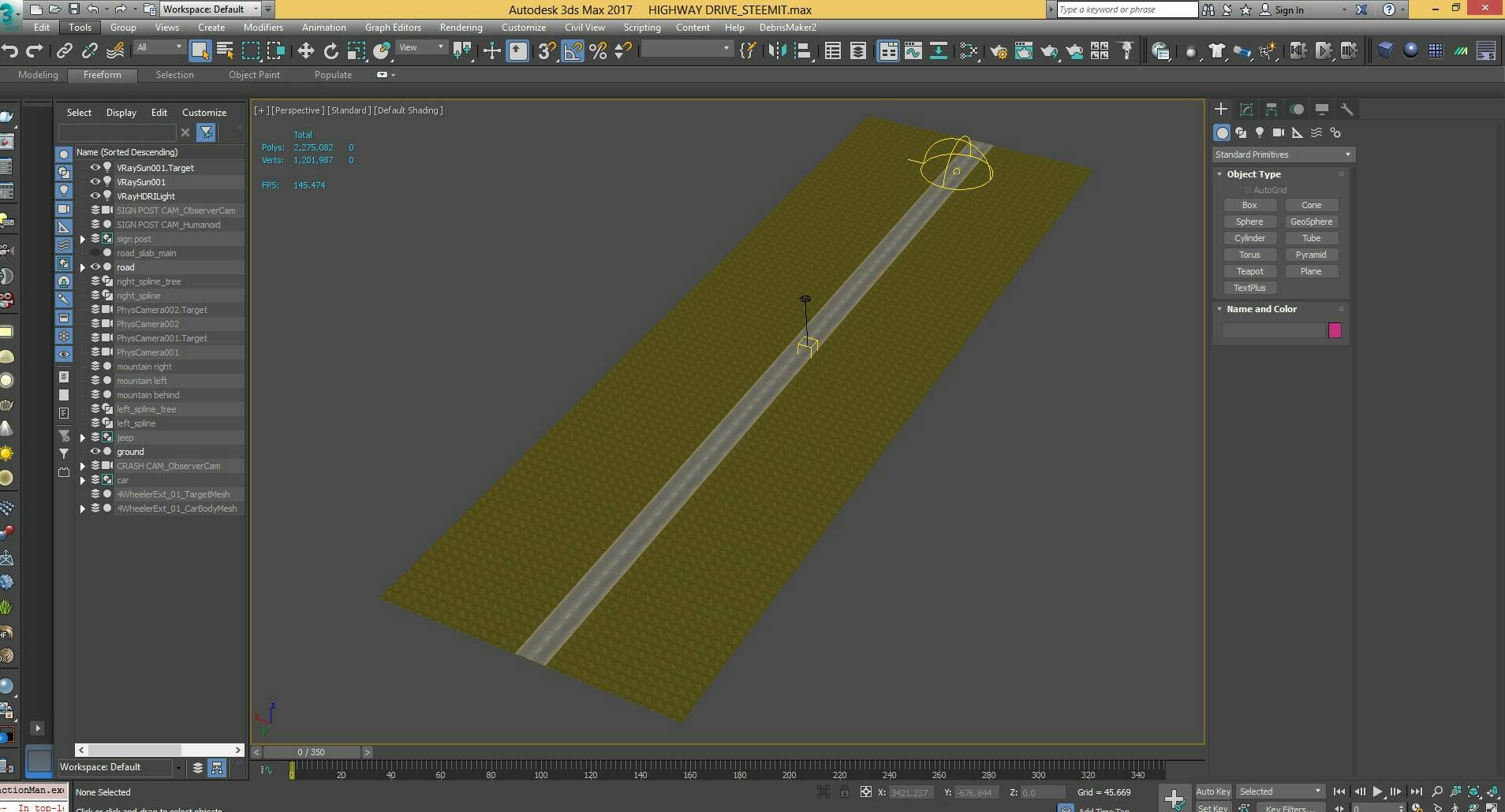Hide the ground object using eye icon

pos(95,452)
